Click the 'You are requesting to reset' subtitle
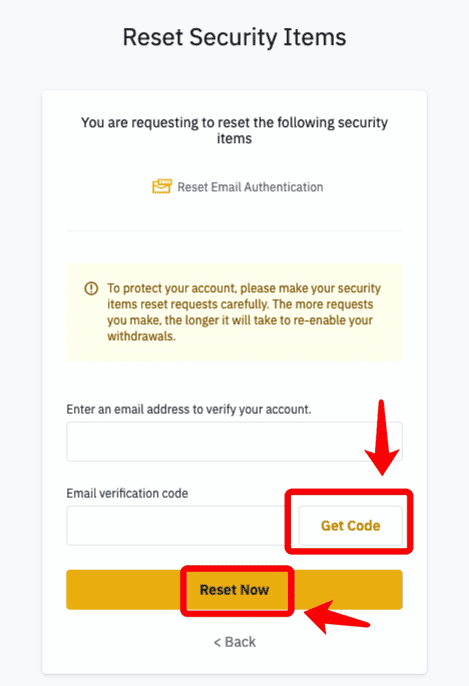Screen dimensions: 469x686 point(234,130)
